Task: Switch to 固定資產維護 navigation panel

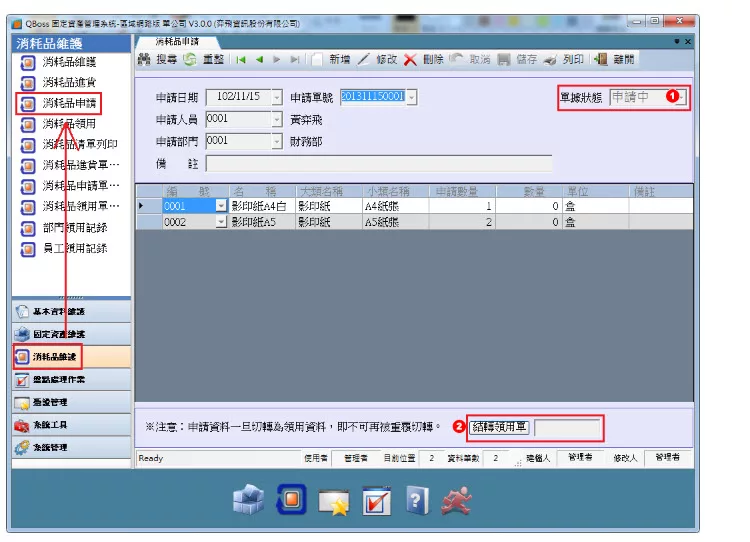Action: [59, 333]
